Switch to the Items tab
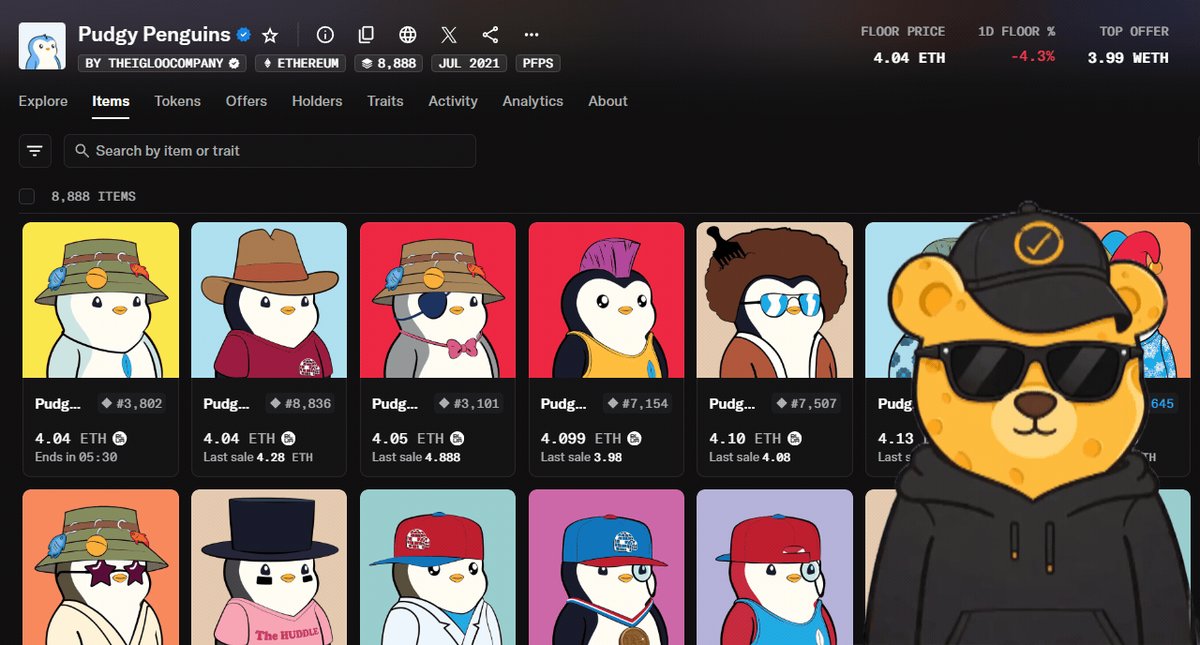1200x645 pixels. (x=111, y=101)
